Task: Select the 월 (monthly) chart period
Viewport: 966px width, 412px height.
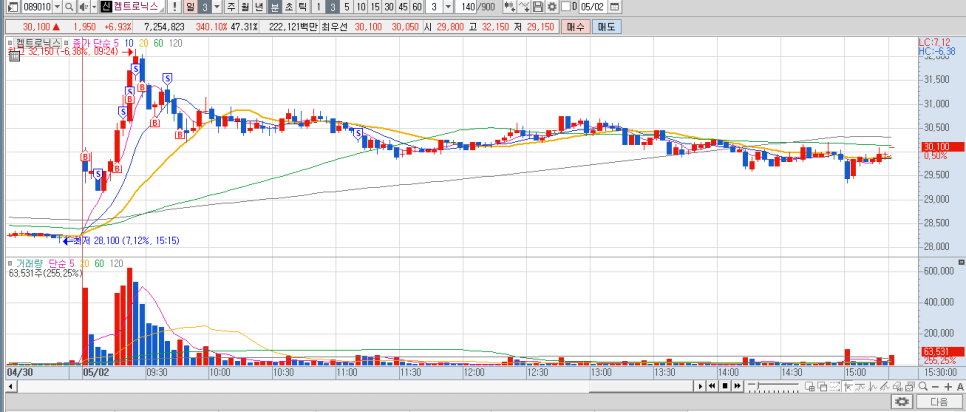Action: (x=245, y=7)
